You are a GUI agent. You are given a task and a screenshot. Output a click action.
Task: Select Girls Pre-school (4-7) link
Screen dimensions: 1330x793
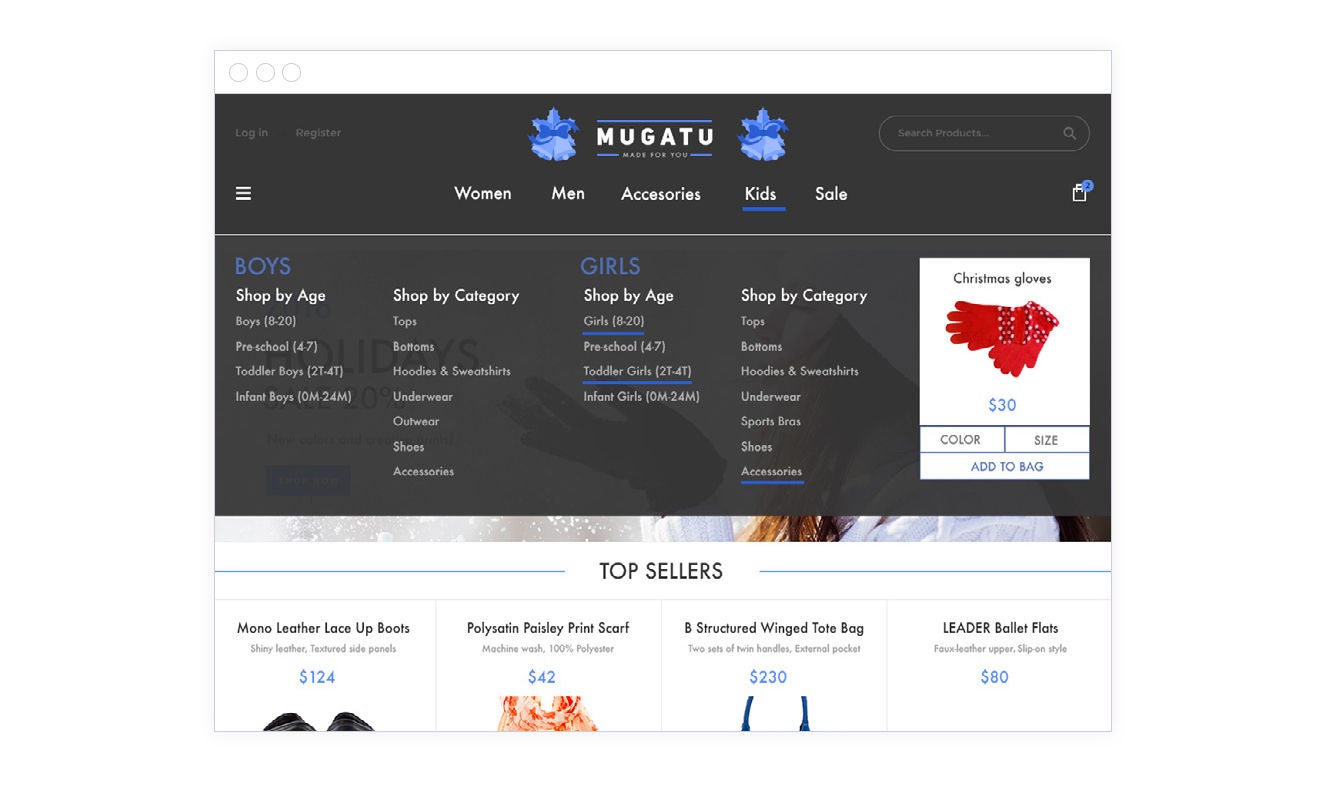tap(624, 347)
